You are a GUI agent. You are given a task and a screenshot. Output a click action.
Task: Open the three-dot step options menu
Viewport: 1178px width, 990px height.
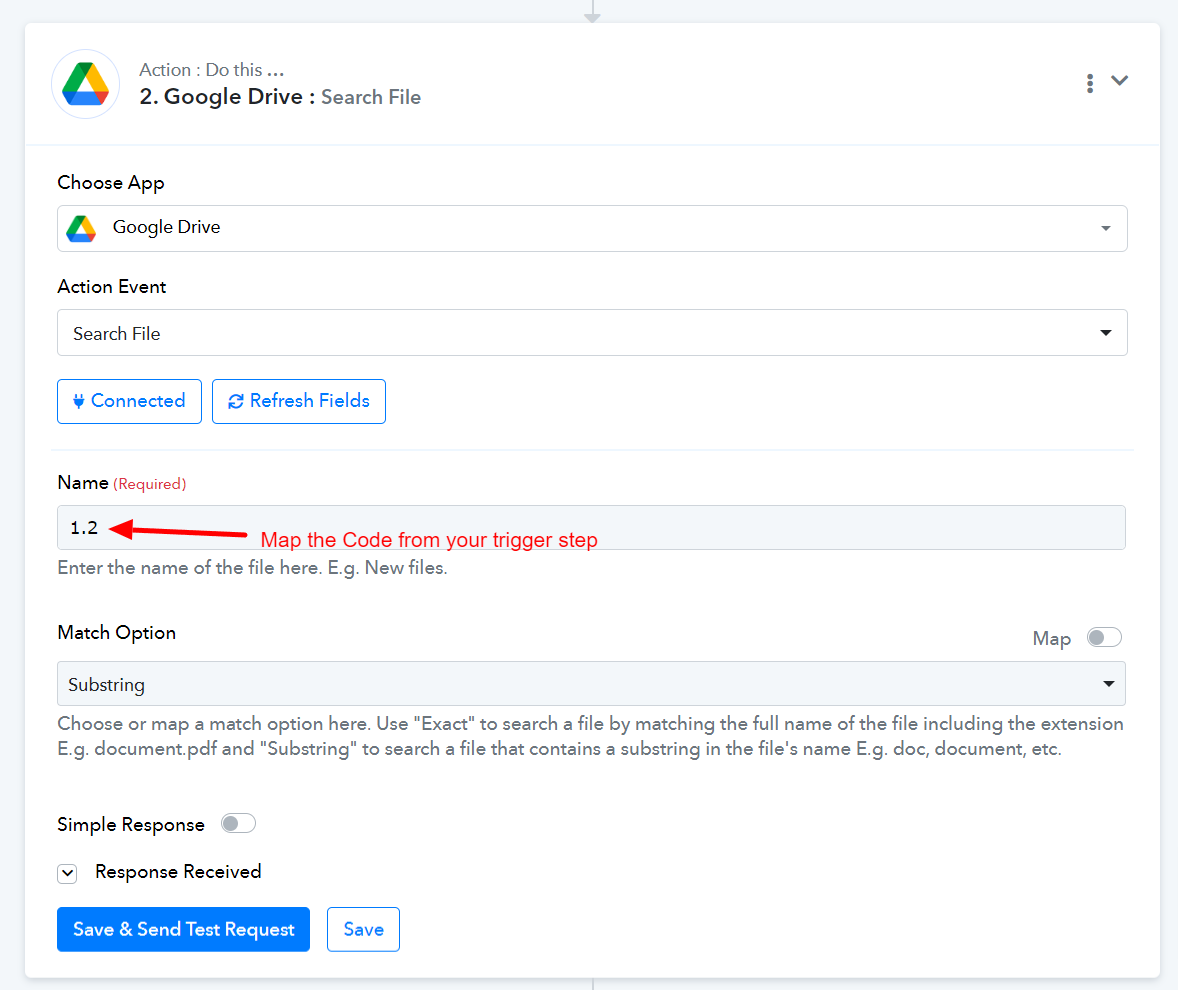(x=1090, y=83)
